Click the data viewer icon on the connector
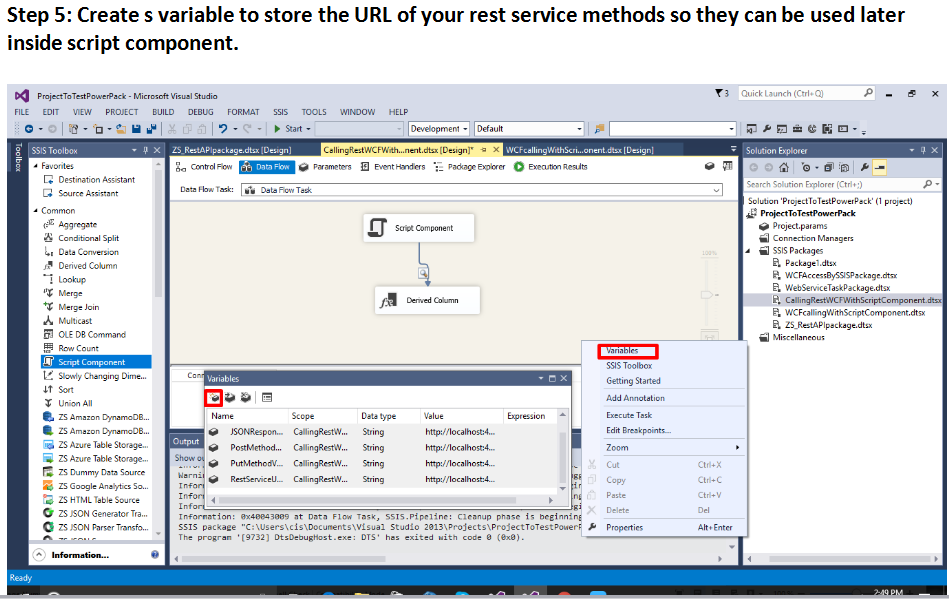The image size is (949, 599). [423, 273]
